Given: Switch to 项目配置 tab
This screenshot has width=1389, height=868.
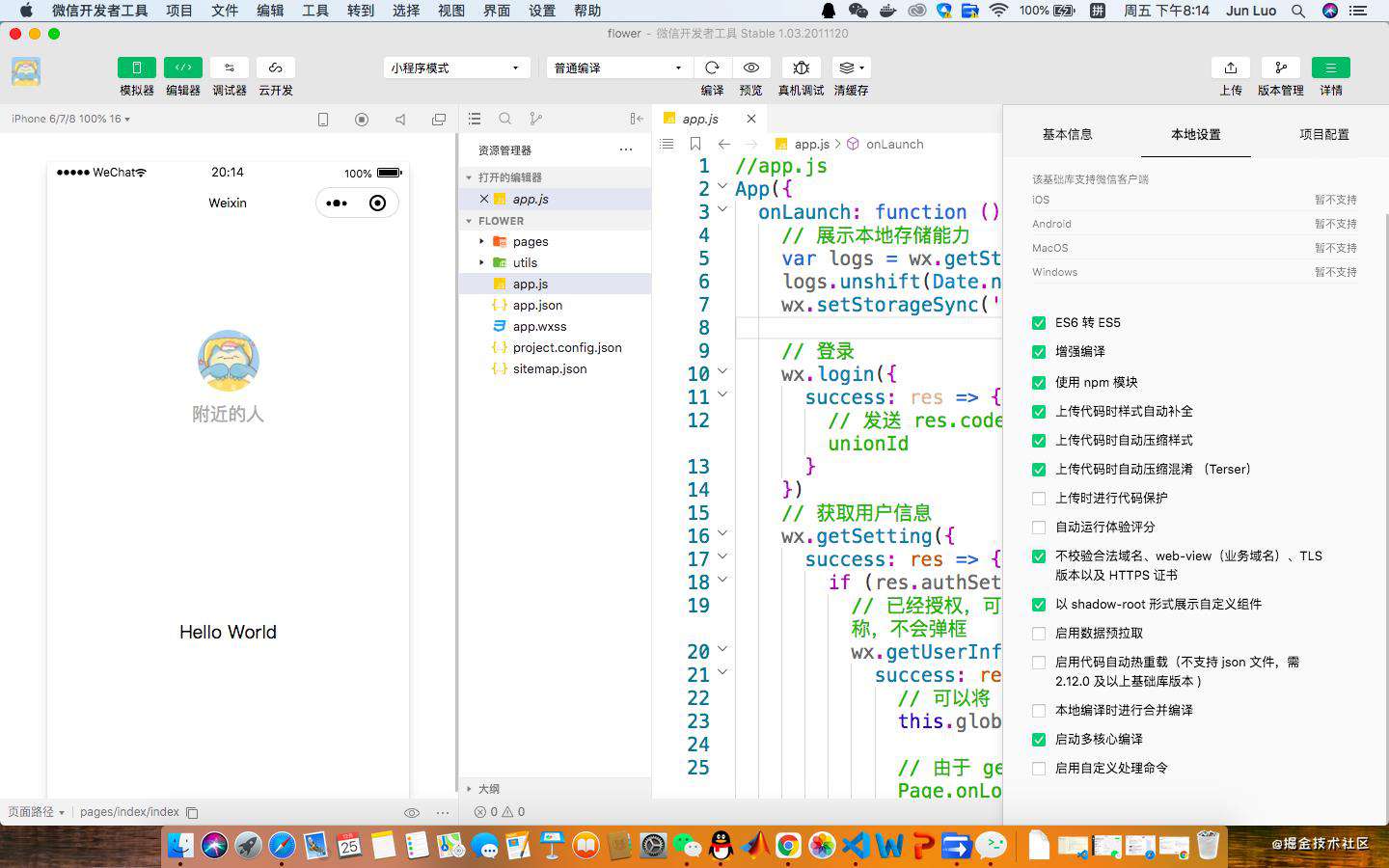Looking at the screenshot, I should coord(1324,134).
